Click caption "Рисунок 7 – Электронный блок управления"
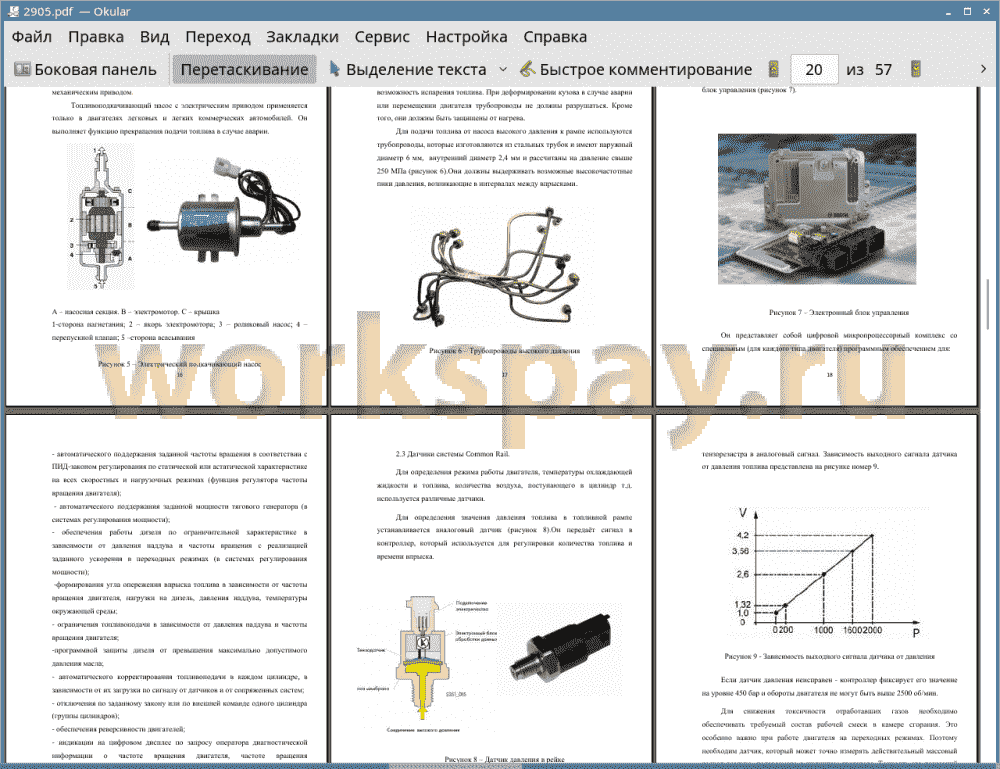Image resolution: width=1000 pixels, height=769 pixels. [839, 312]
